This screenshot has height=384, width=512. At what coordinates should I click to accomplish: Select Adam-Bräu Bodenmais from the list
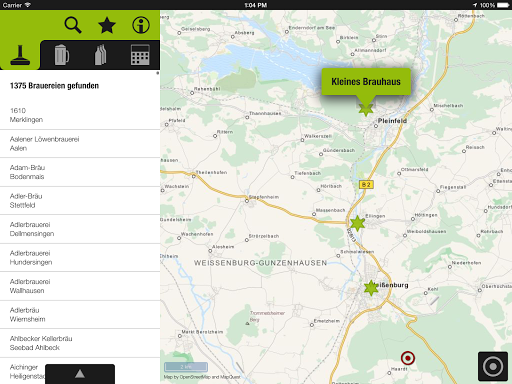[x=80, y=172]
